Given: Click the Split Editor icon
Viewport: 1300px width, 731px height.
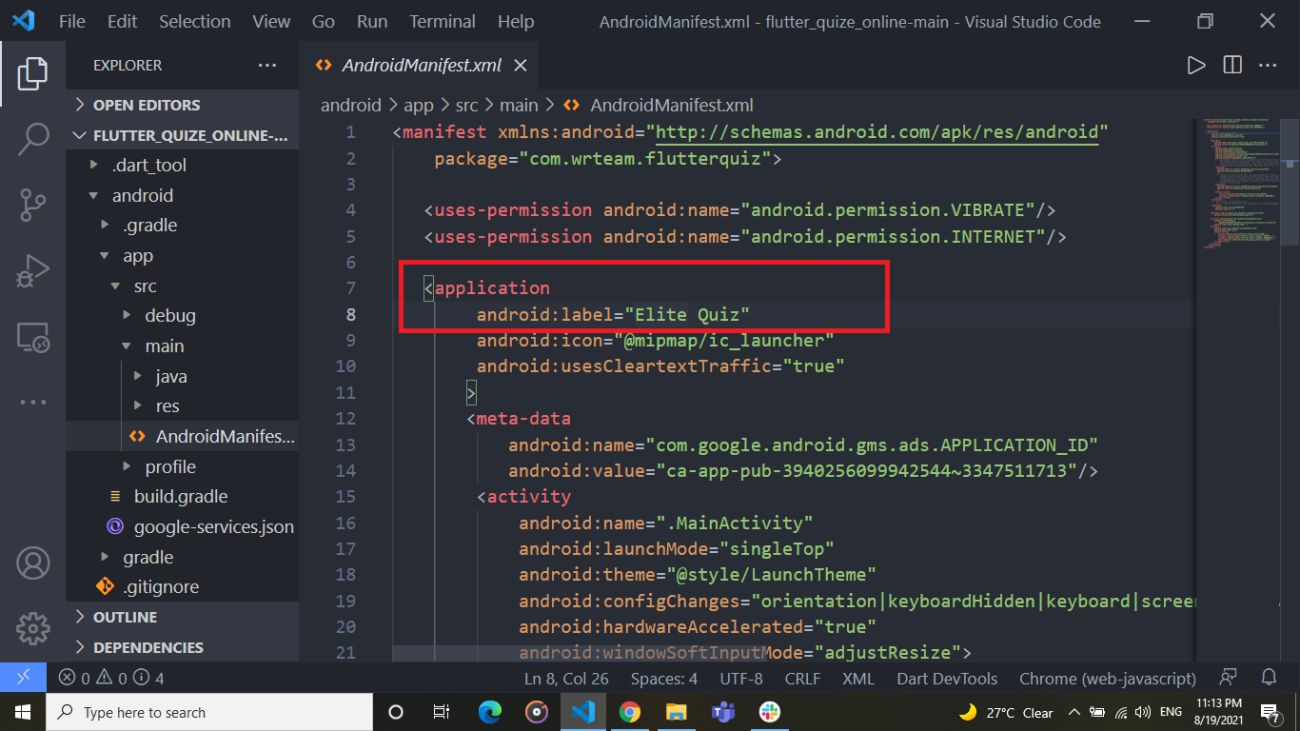Looking at the screenshot, I should 1232,65.
